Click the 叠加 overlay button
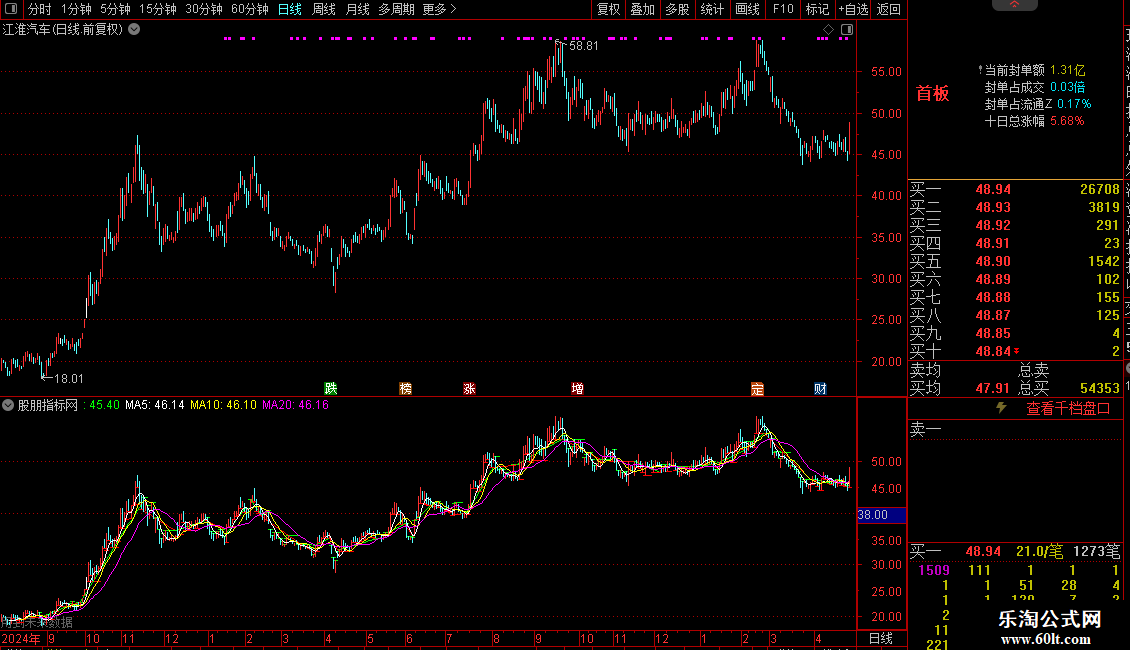This screenshot has width=1130, height=650. pyautogui.click(x=643, y=9)
